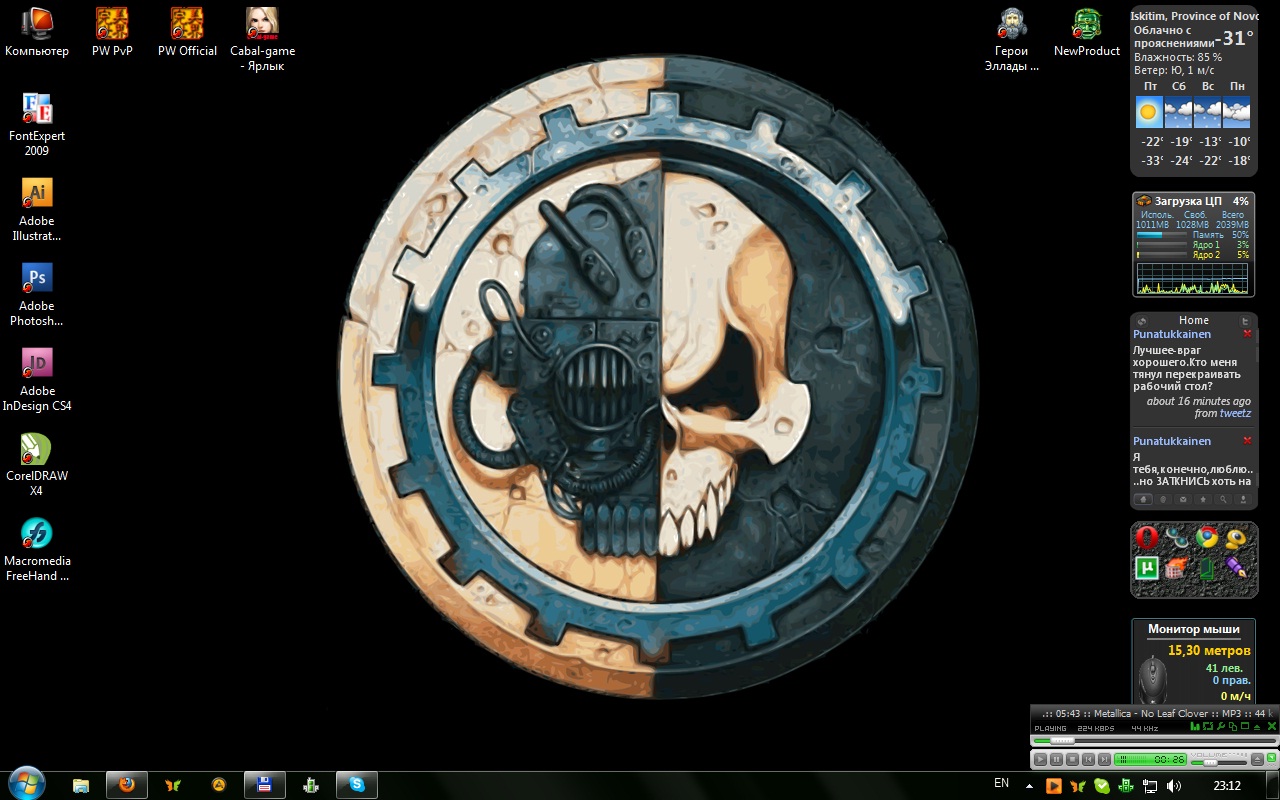Toggle the player's repeat button
The image size is (1280, 800).
(x=1208, y=727)
